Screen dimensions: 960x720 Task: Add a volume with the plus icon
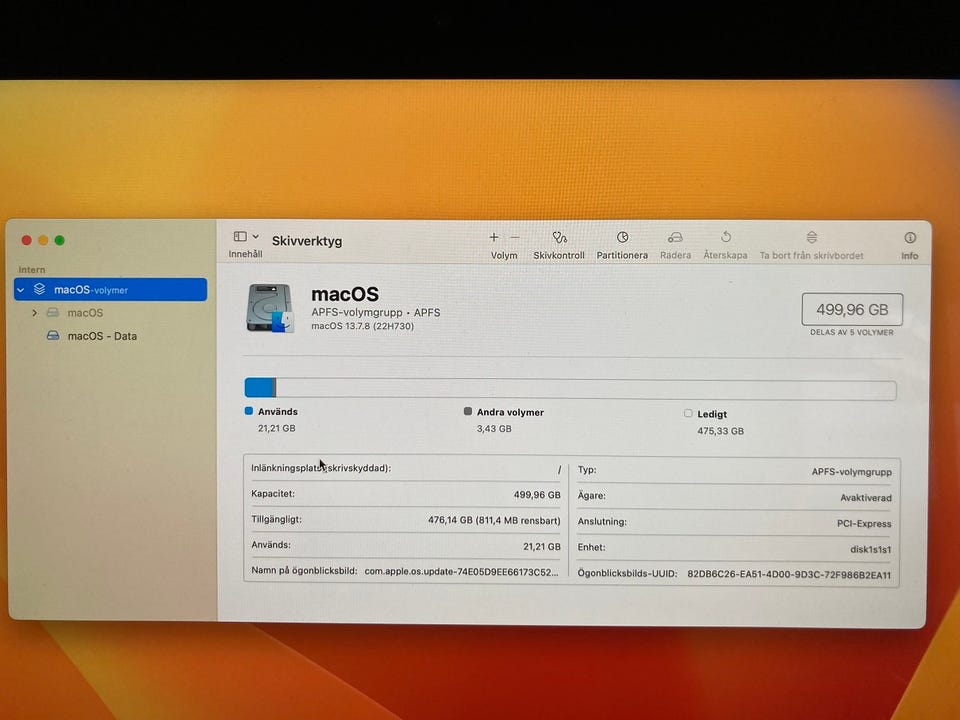[x=494, y=237]
